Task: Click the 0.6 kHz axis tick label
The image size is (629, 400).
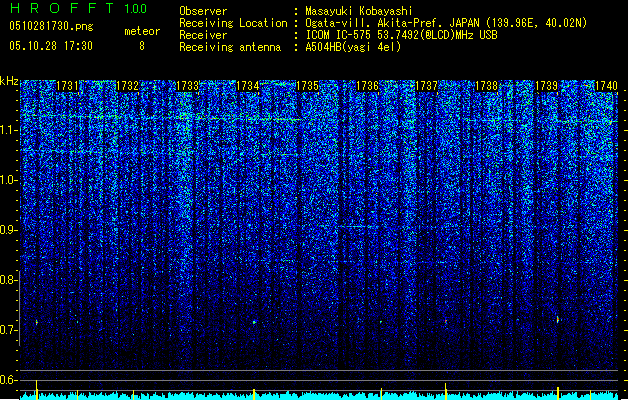Action: coord(9,380)
